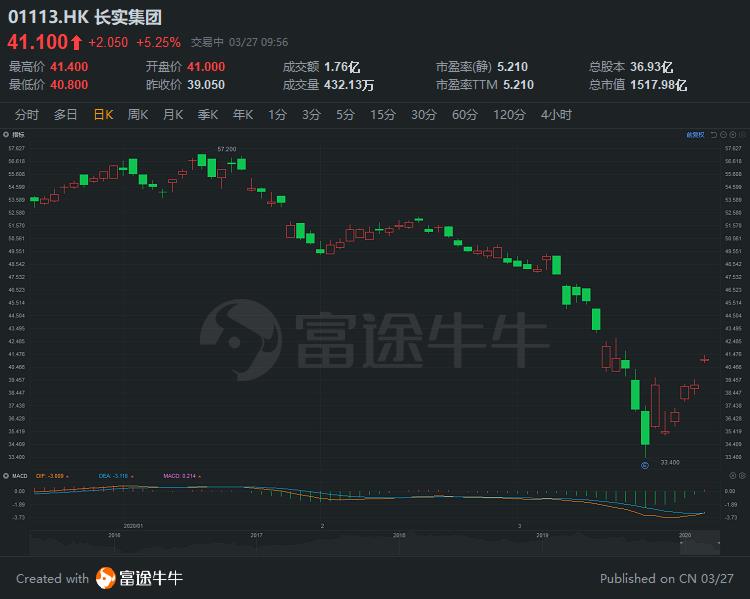
Task: Click the Published on CN 03/27 text
Action: 666,578
